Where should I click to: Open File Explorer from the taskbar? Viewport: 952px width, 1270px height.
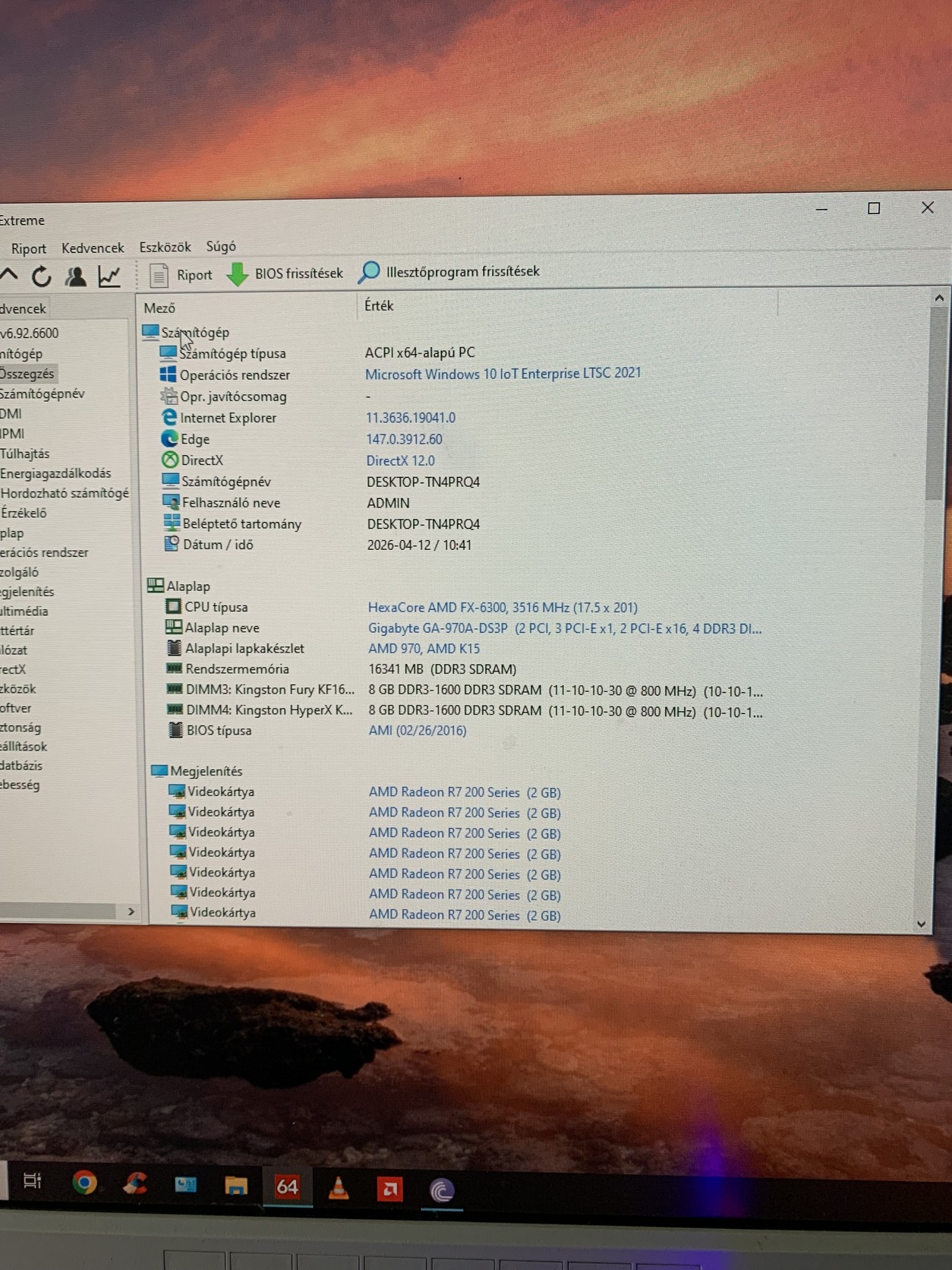[236, 1186]
